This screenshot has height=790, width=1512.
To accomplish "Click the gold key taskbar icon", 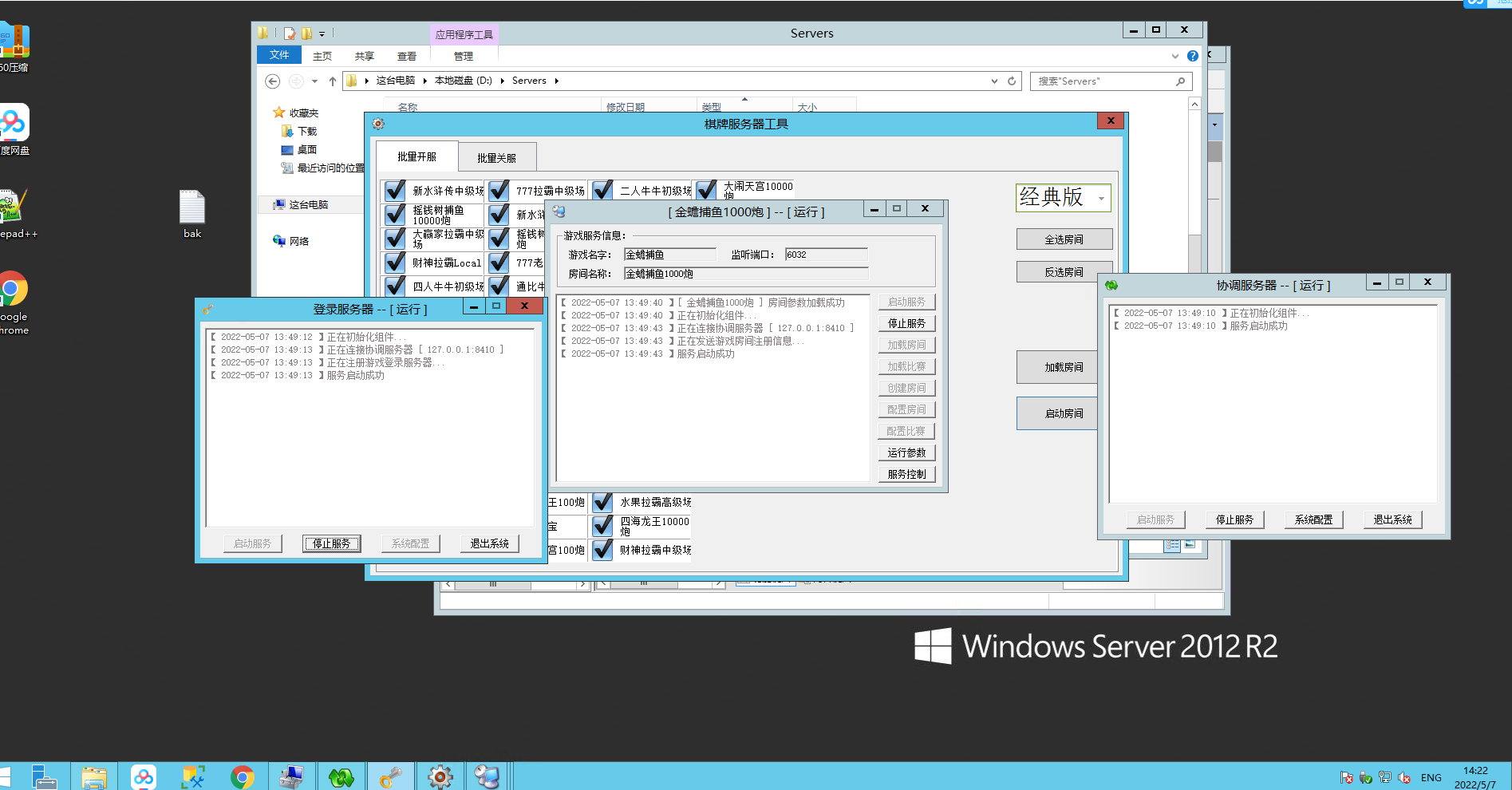I will (390, 776).
